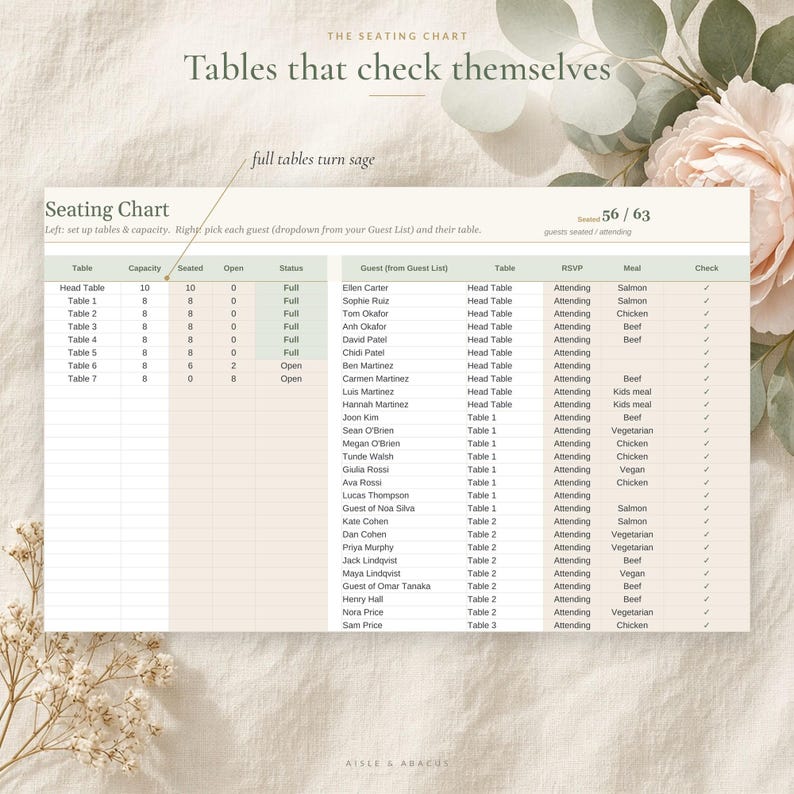Open the guest dropdown cell 'Carmen Martinez'
The image size is (794, 794).
404,379
